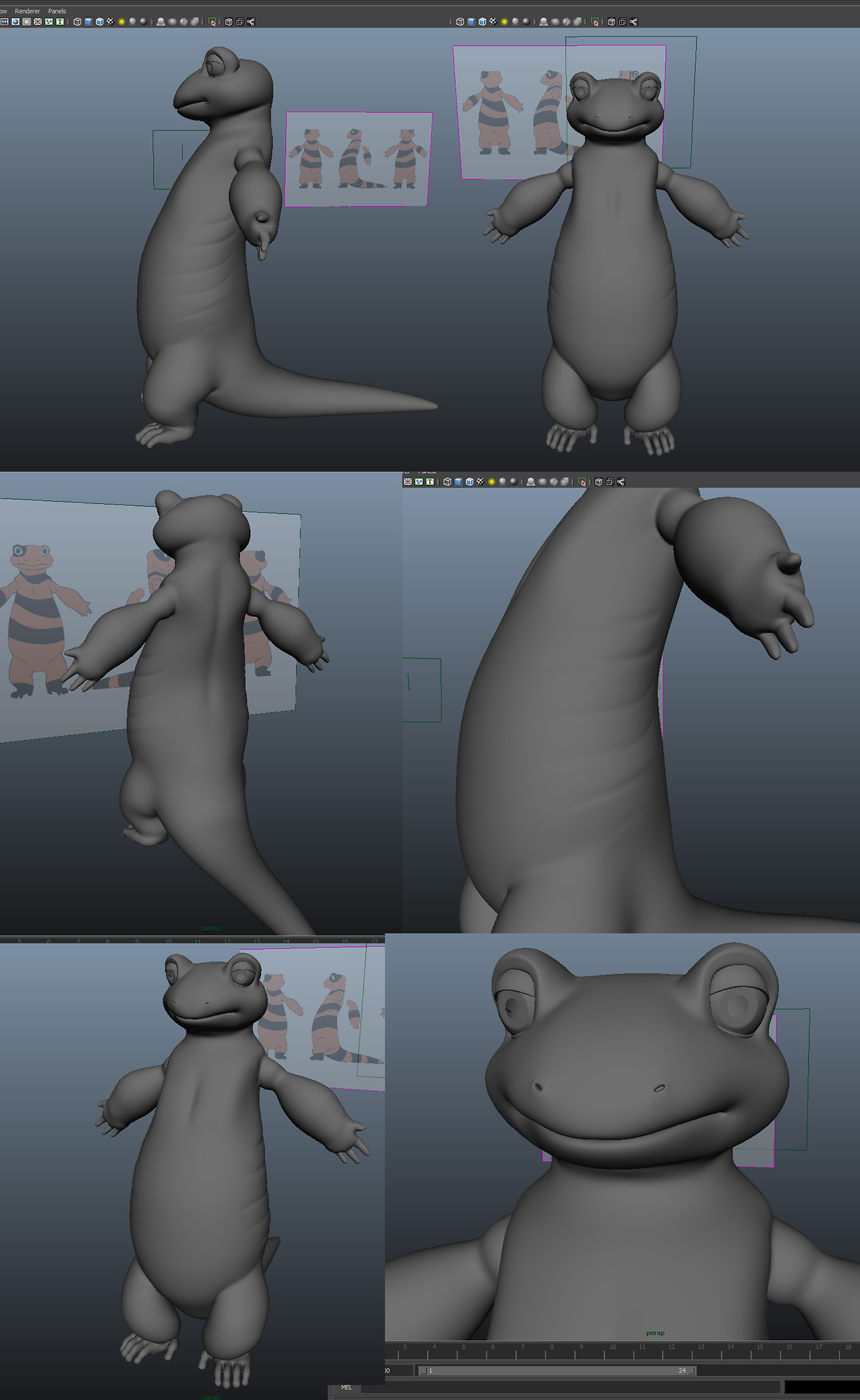Toggle safe action in top-left viewport toolbar
This screenshot has height=1400, width=860.
49,22
